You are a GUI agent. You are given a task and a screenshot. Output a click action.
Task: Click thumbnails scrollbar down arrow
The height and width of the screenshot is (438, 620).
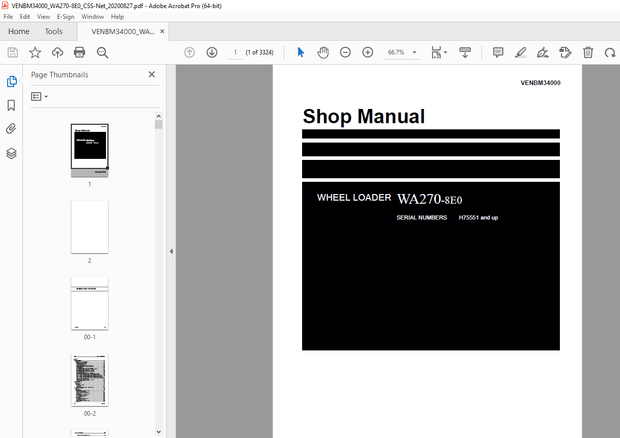click(x=159, y=432)
